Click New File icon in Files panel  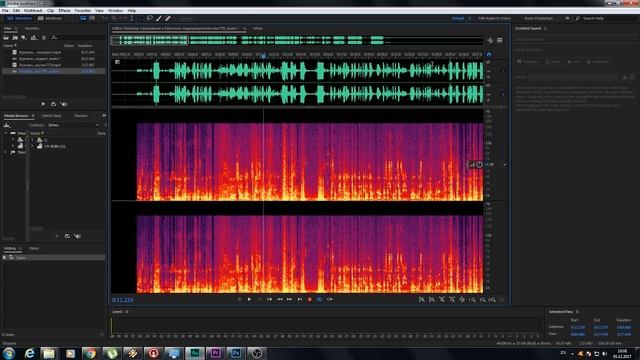pyautogui.click(x=24, y=38)
